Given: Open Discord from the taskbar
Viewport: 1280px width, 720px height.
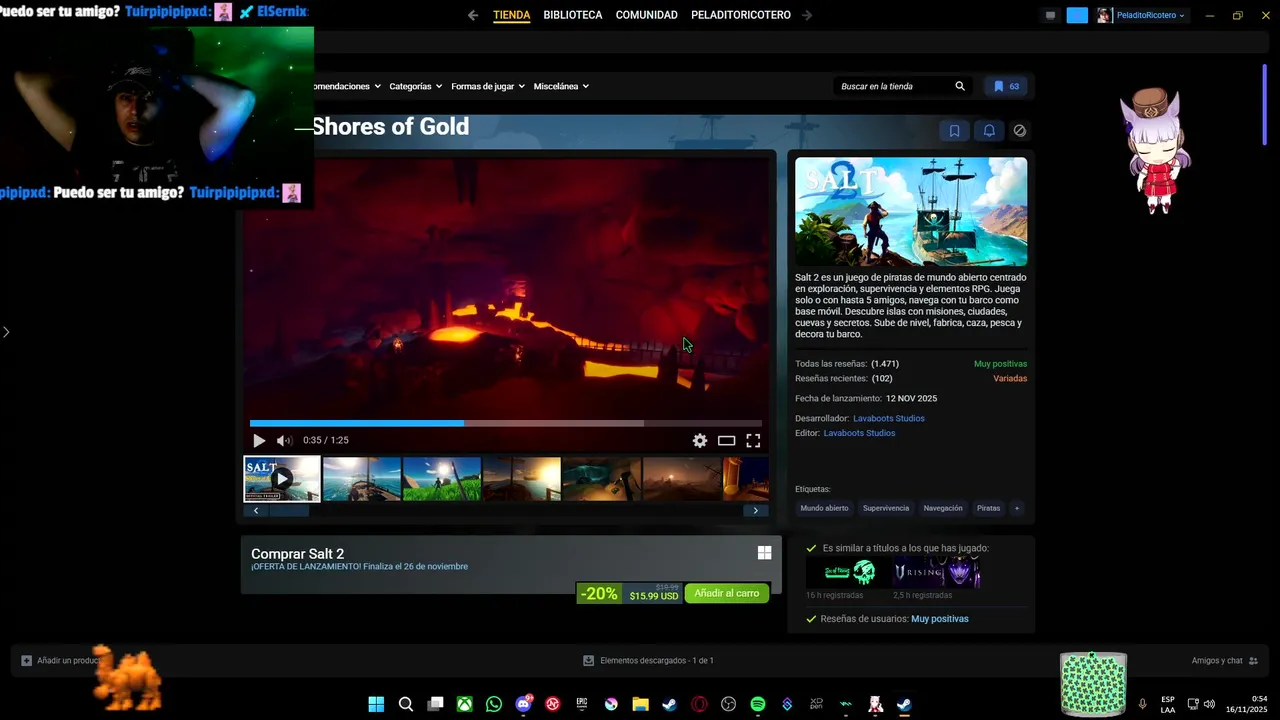Looking at the screenshot, I should (x=523, y=704).
